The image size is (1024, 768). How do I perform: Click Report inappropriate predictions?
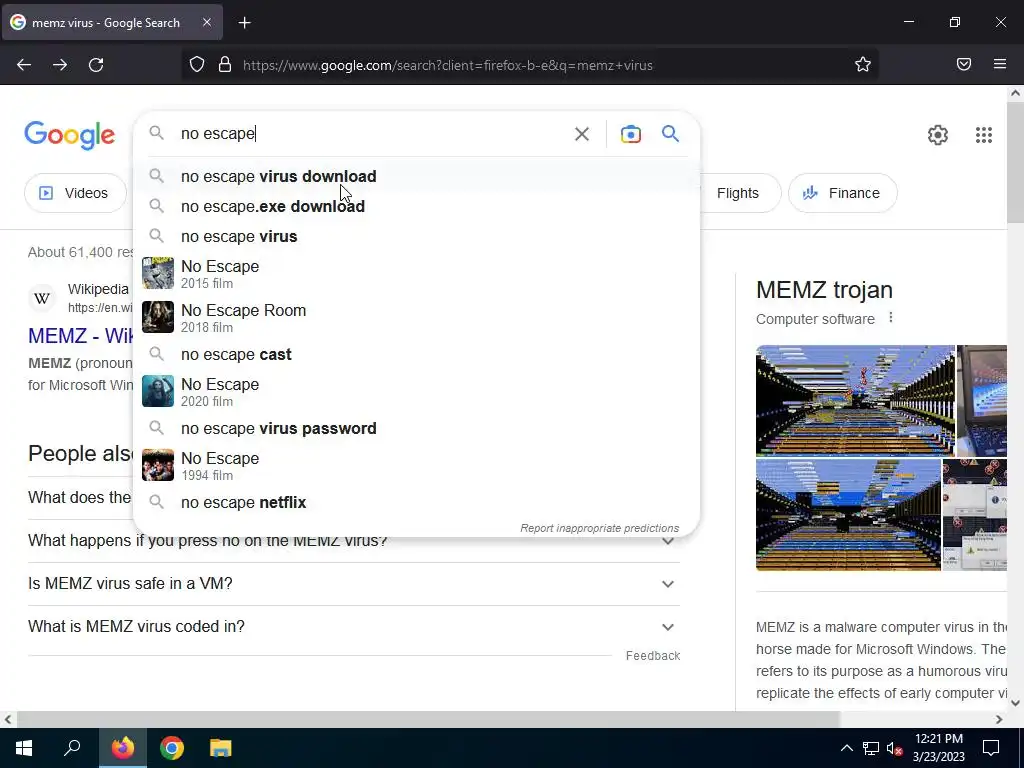click(x=600, y=528)
